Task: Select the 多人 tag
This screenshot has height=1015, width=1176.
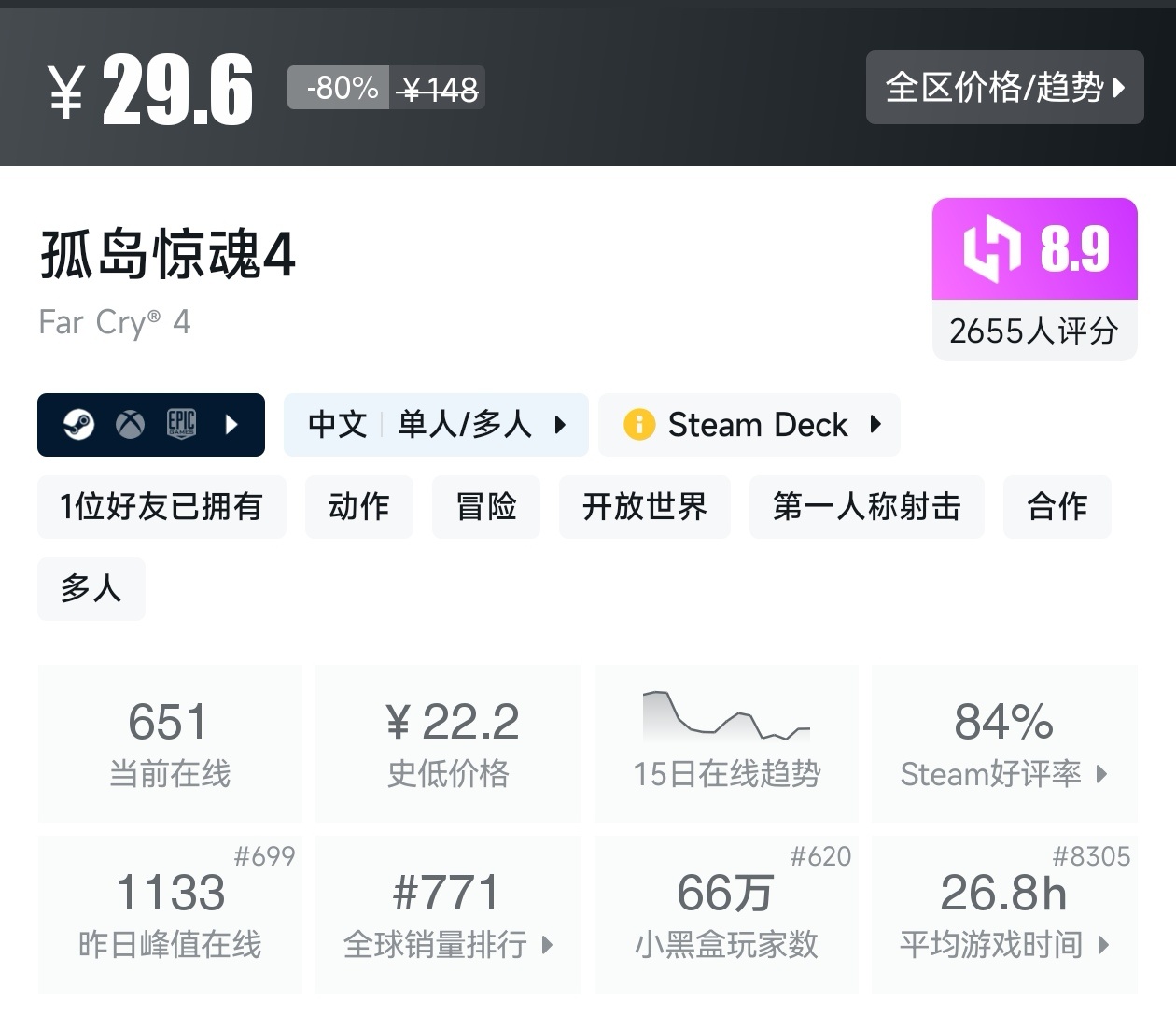Action: (x=91, y=589)
